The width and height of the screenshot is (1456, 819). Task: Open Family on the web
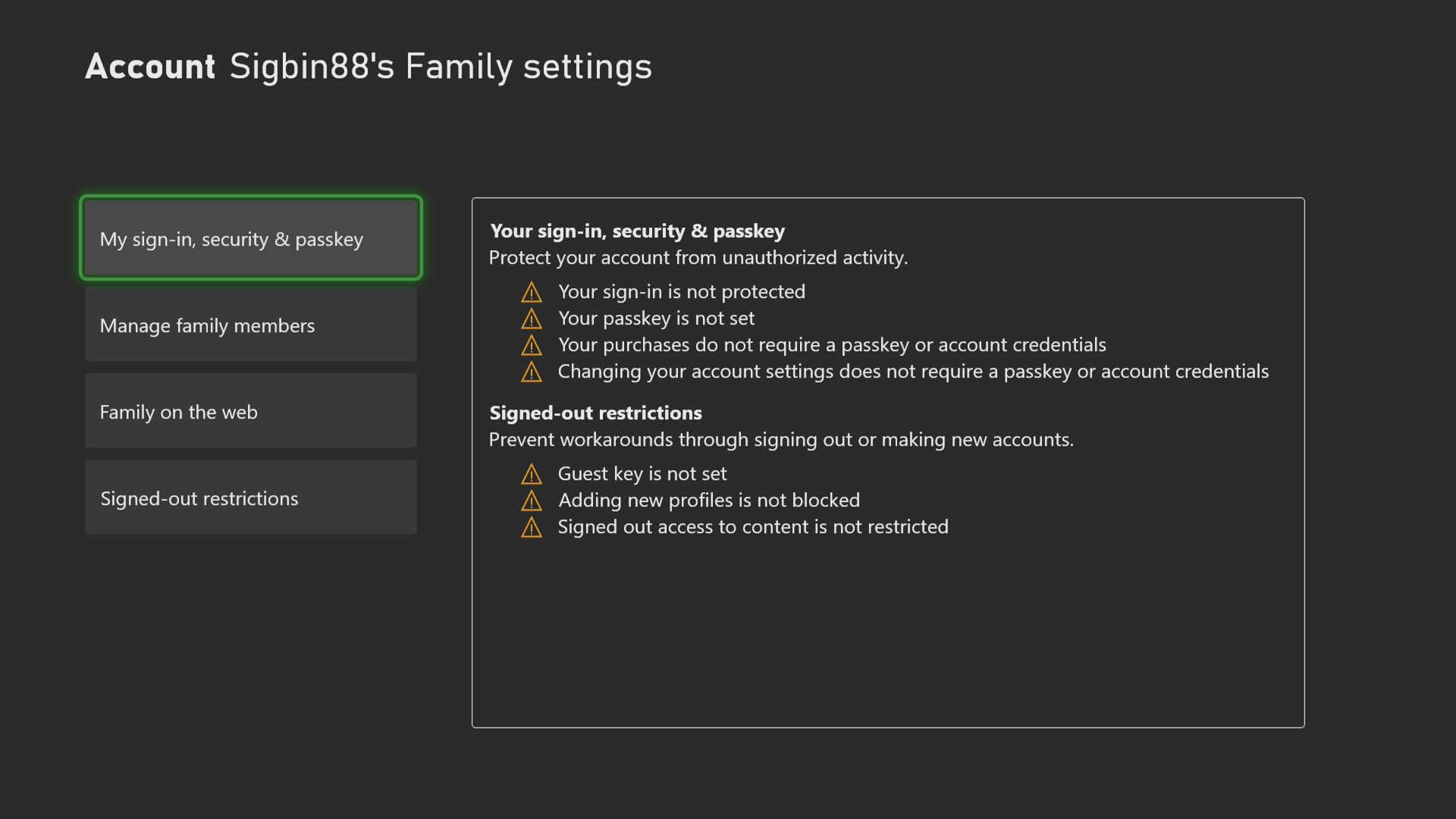click(x=250, y=411)
